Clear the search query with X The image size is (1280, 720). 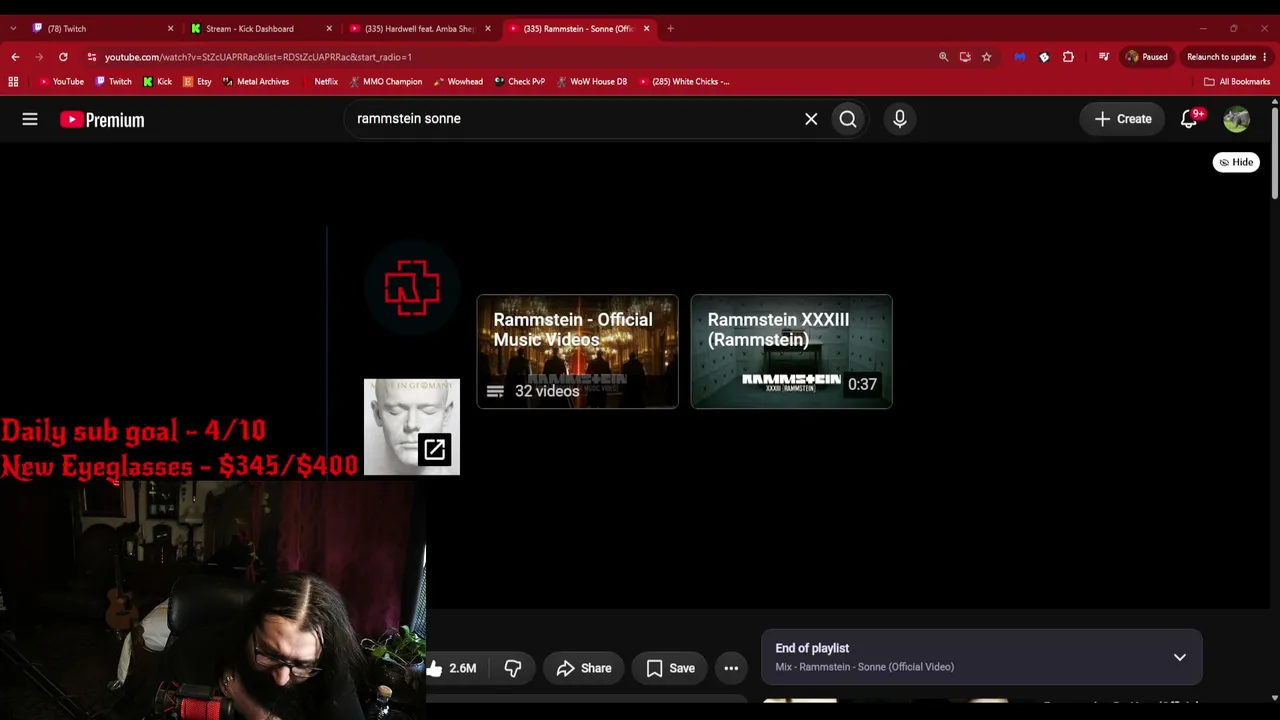pos(811,119)
